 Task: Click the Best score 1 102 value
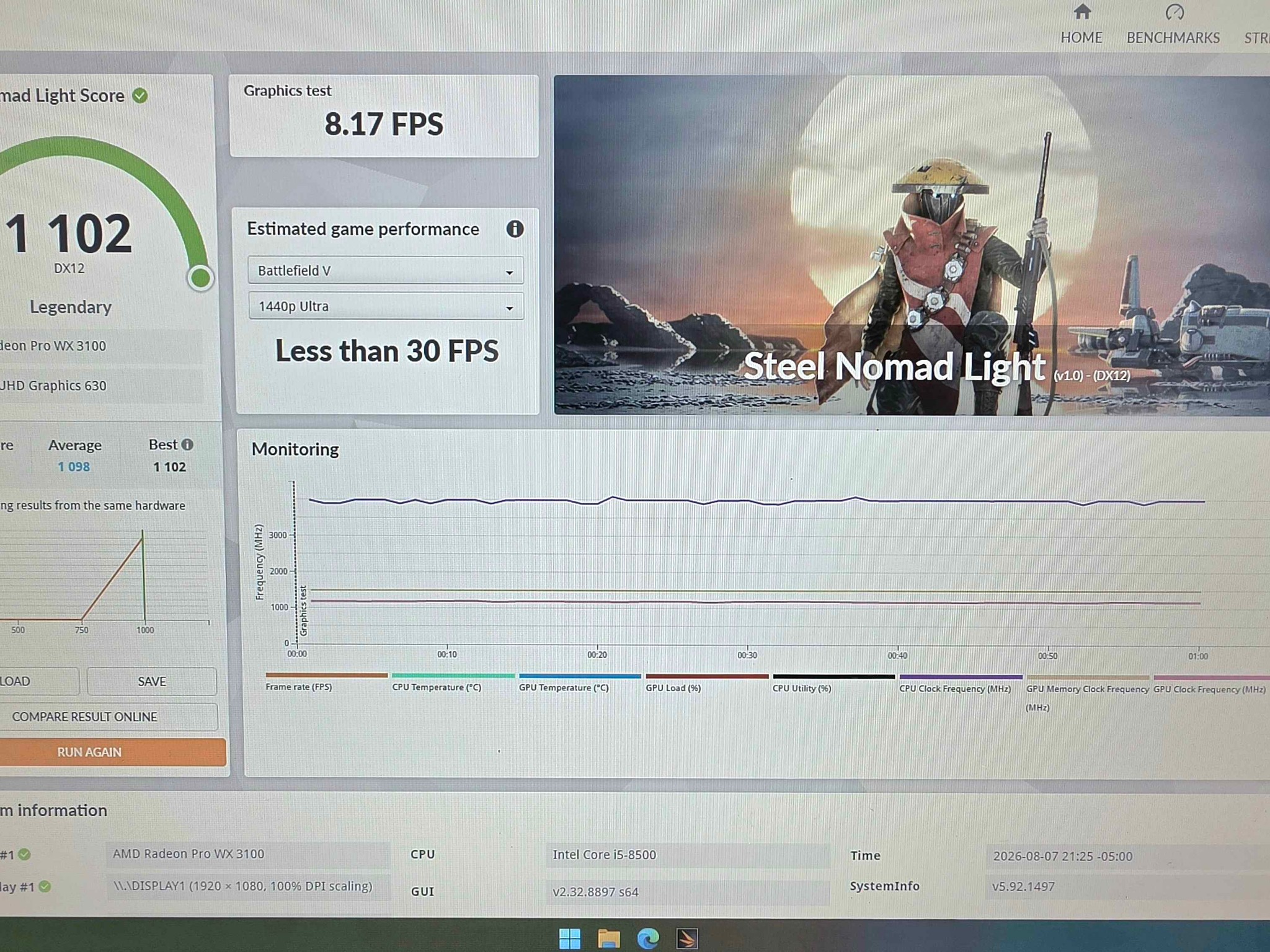(x=170, y=467)
